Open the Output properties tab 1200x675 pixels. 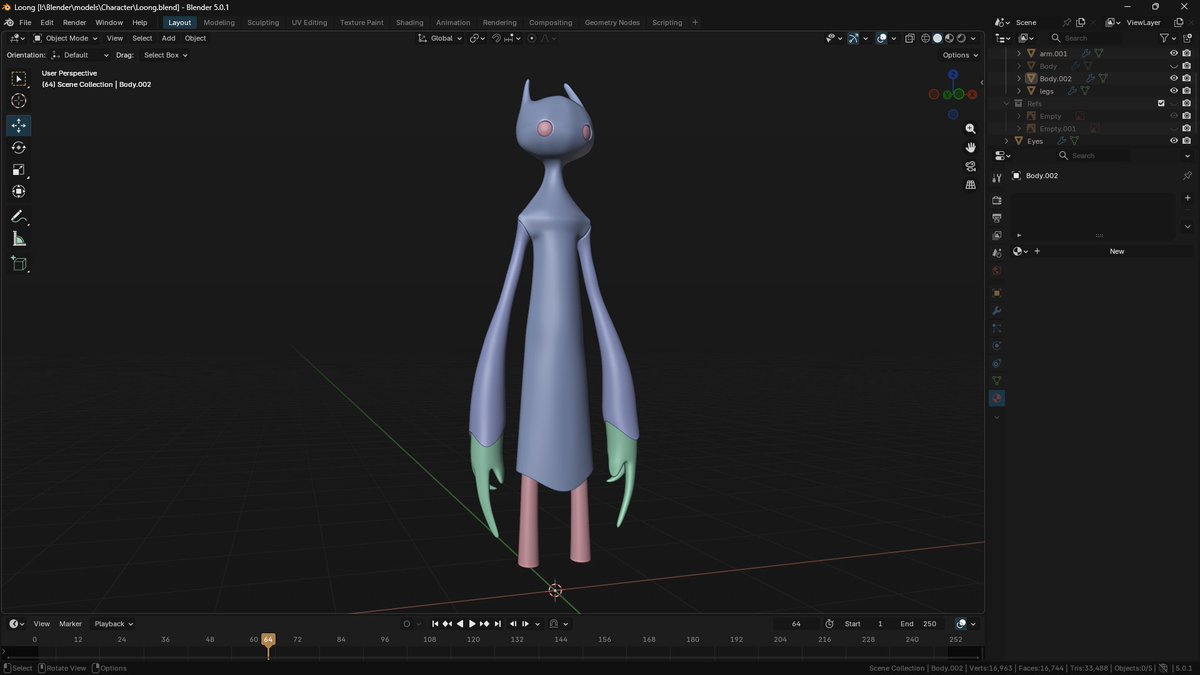tap(996, 218)
